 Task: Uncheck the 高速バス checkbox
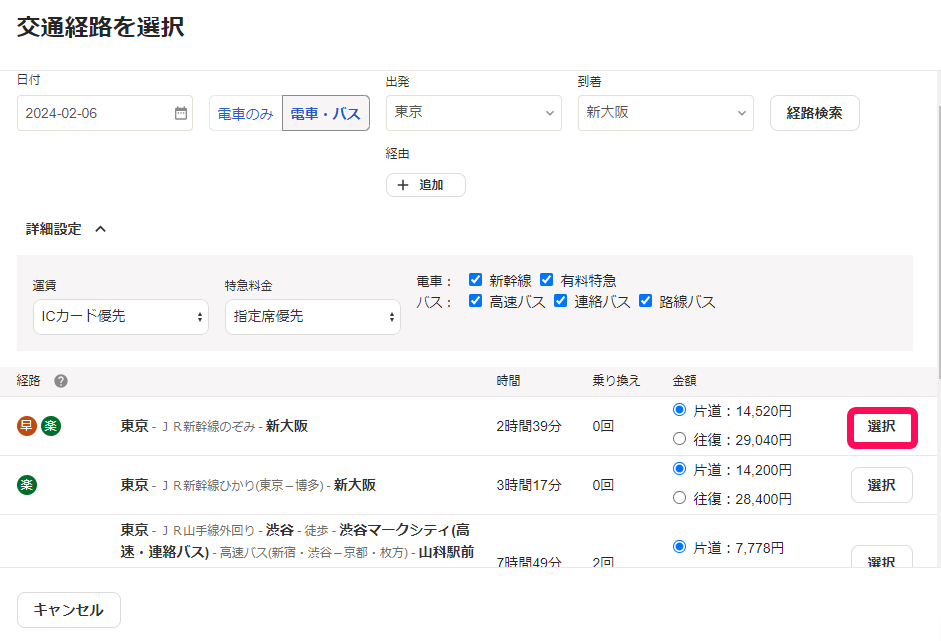click(475, 301)
